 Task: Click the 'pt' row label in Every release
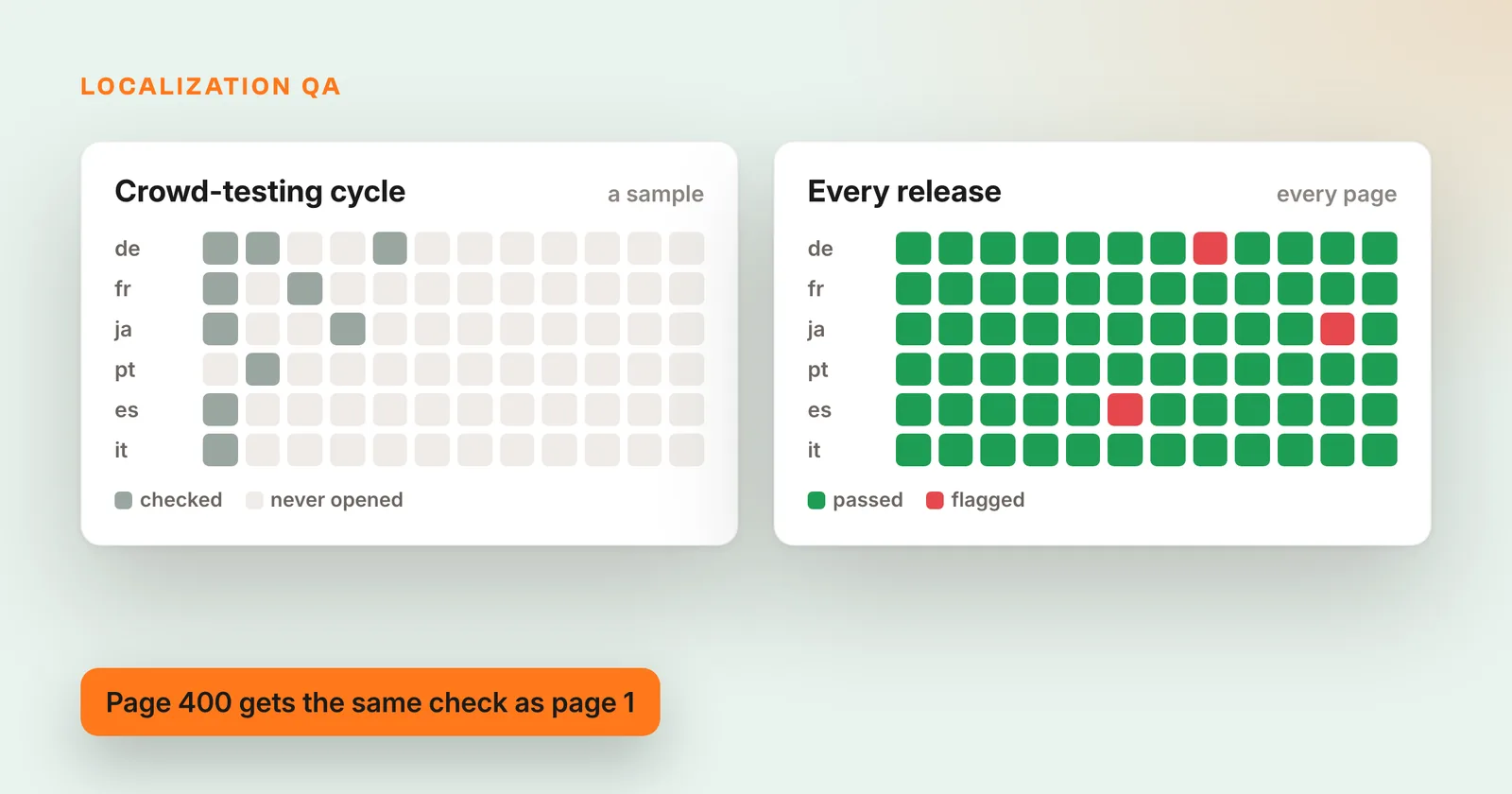pos(818,371)
